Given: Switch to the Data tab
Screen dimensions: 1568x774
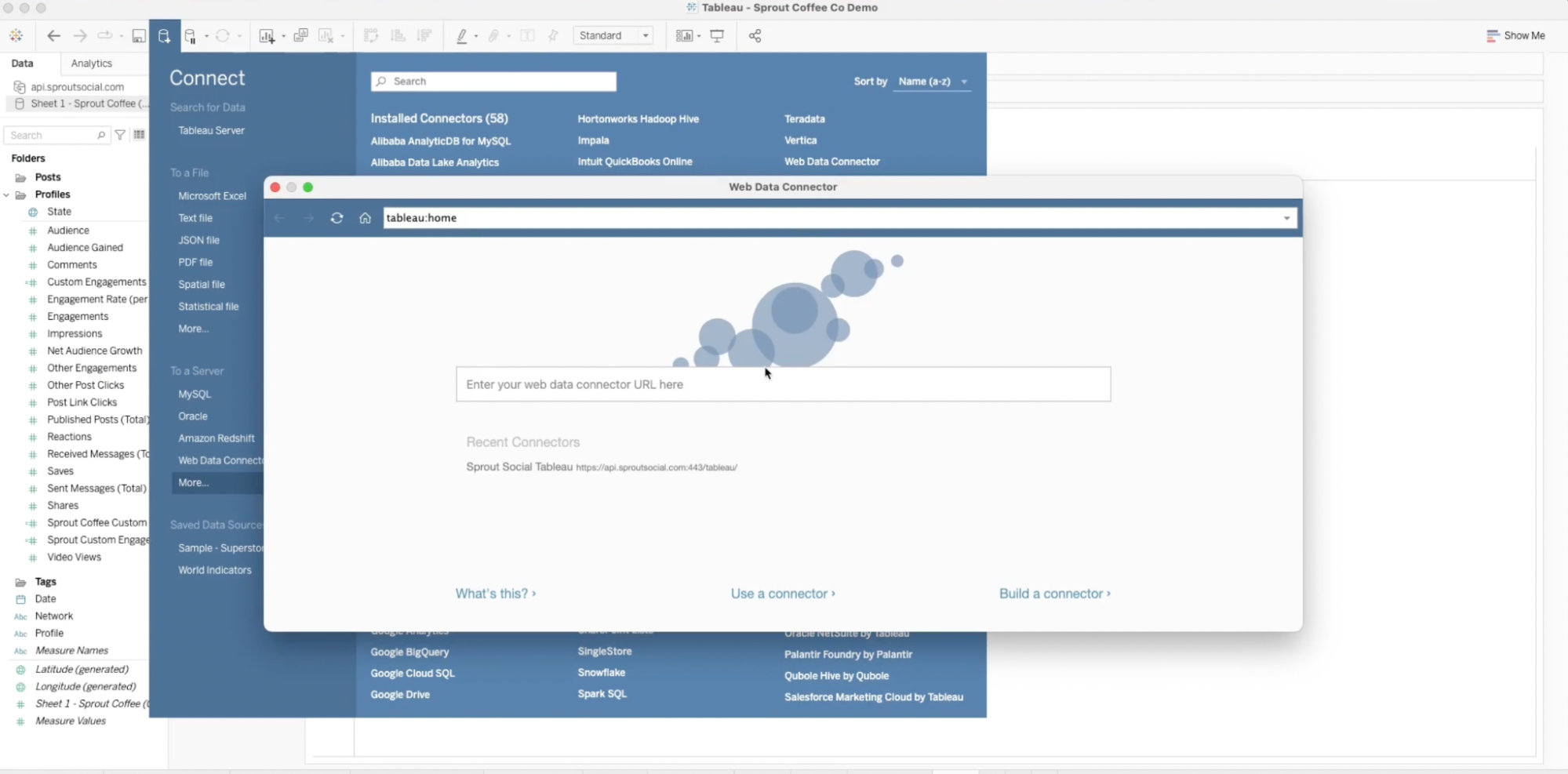Looking at the screenshot, I should click(x=22, y=64).
